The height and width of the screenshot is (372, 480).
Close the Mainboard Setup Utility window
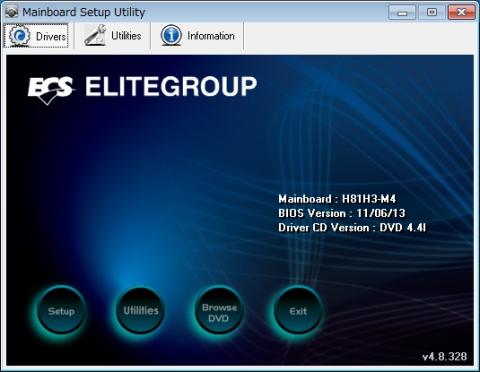coord(462,12)
